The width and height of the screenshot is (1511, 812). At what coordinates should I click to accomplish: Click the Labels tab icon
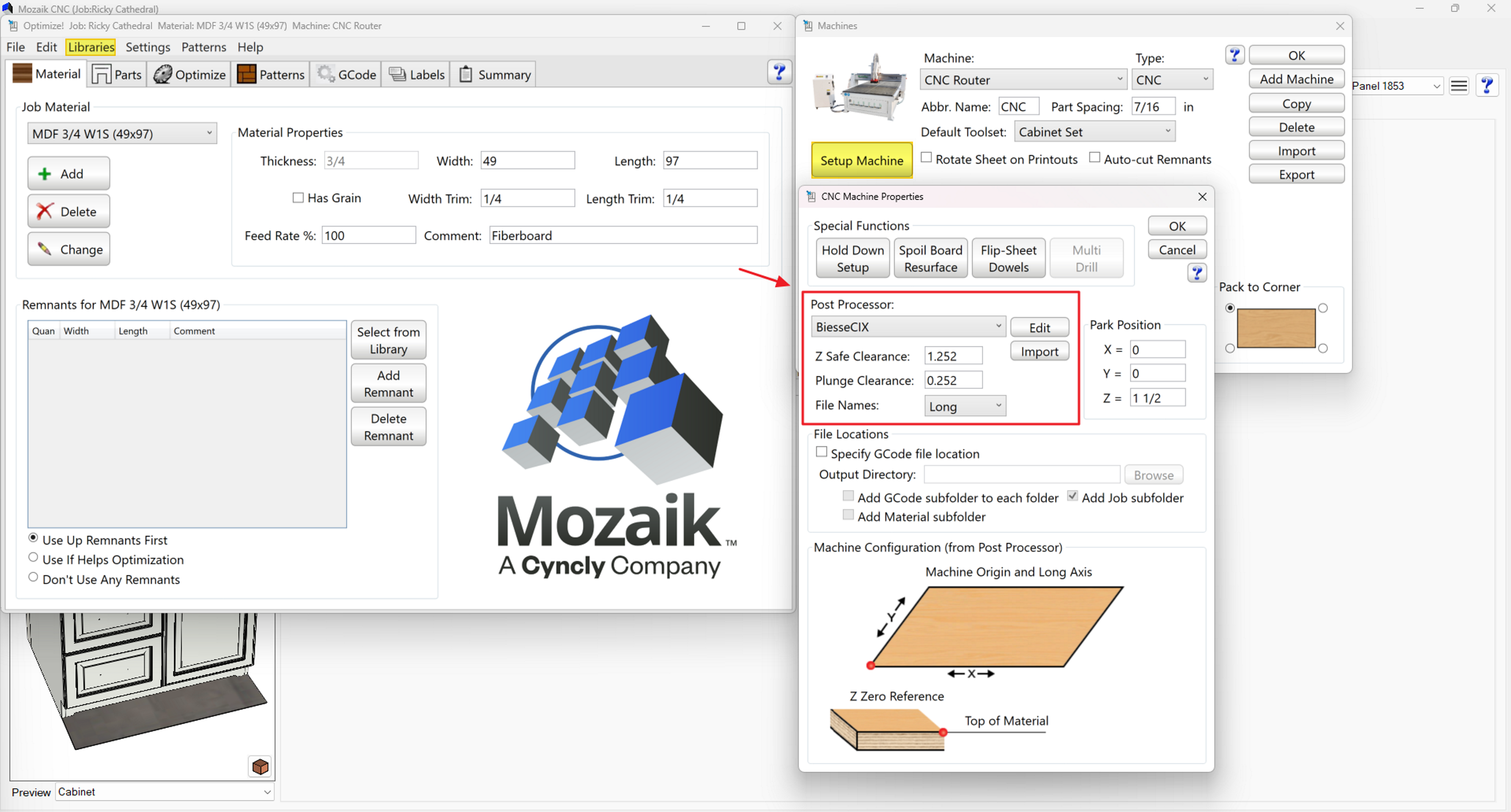point(397,74)
